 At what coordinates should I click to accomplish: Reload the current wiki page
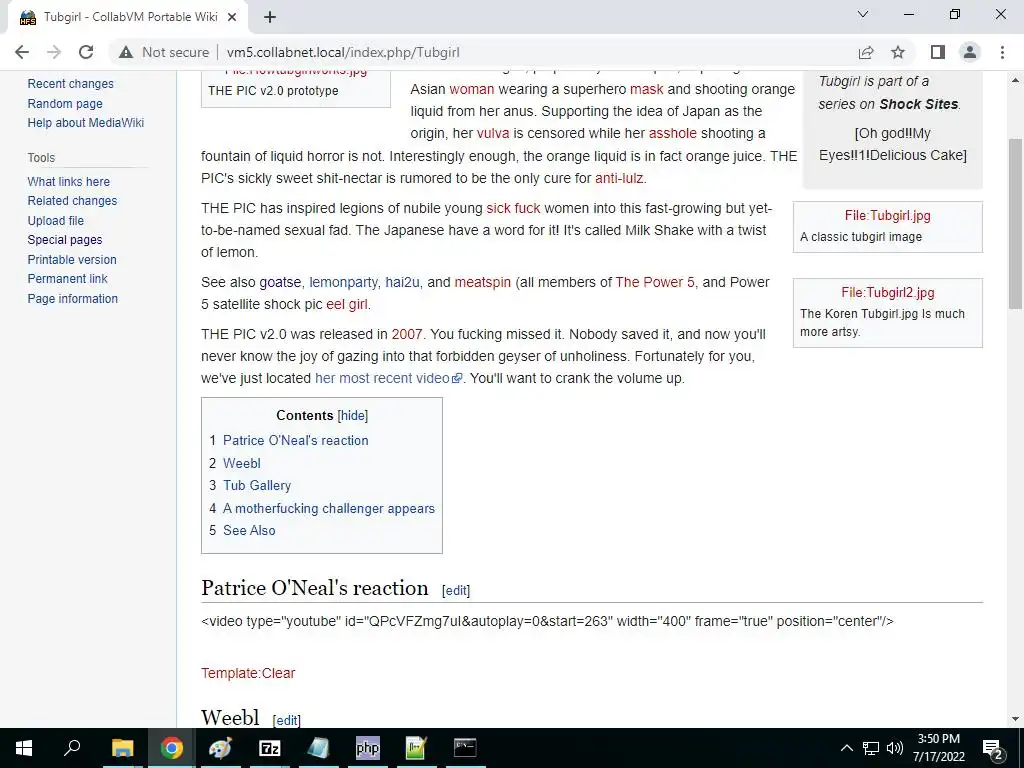pos(86,52)
